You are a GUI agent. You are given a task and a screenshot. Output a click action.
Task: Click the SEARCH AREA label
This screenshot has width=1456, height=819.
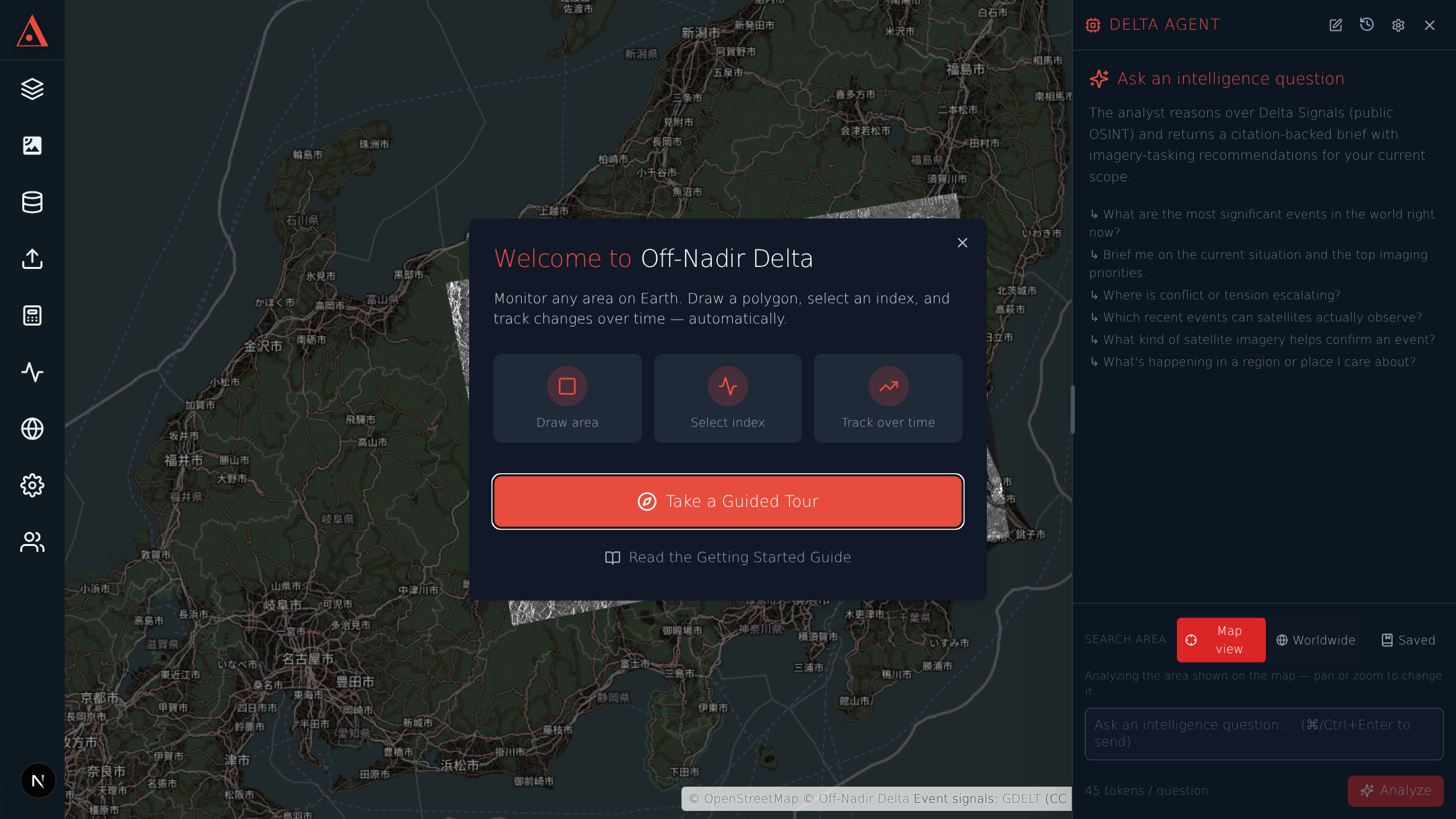tap(1126, 640)
